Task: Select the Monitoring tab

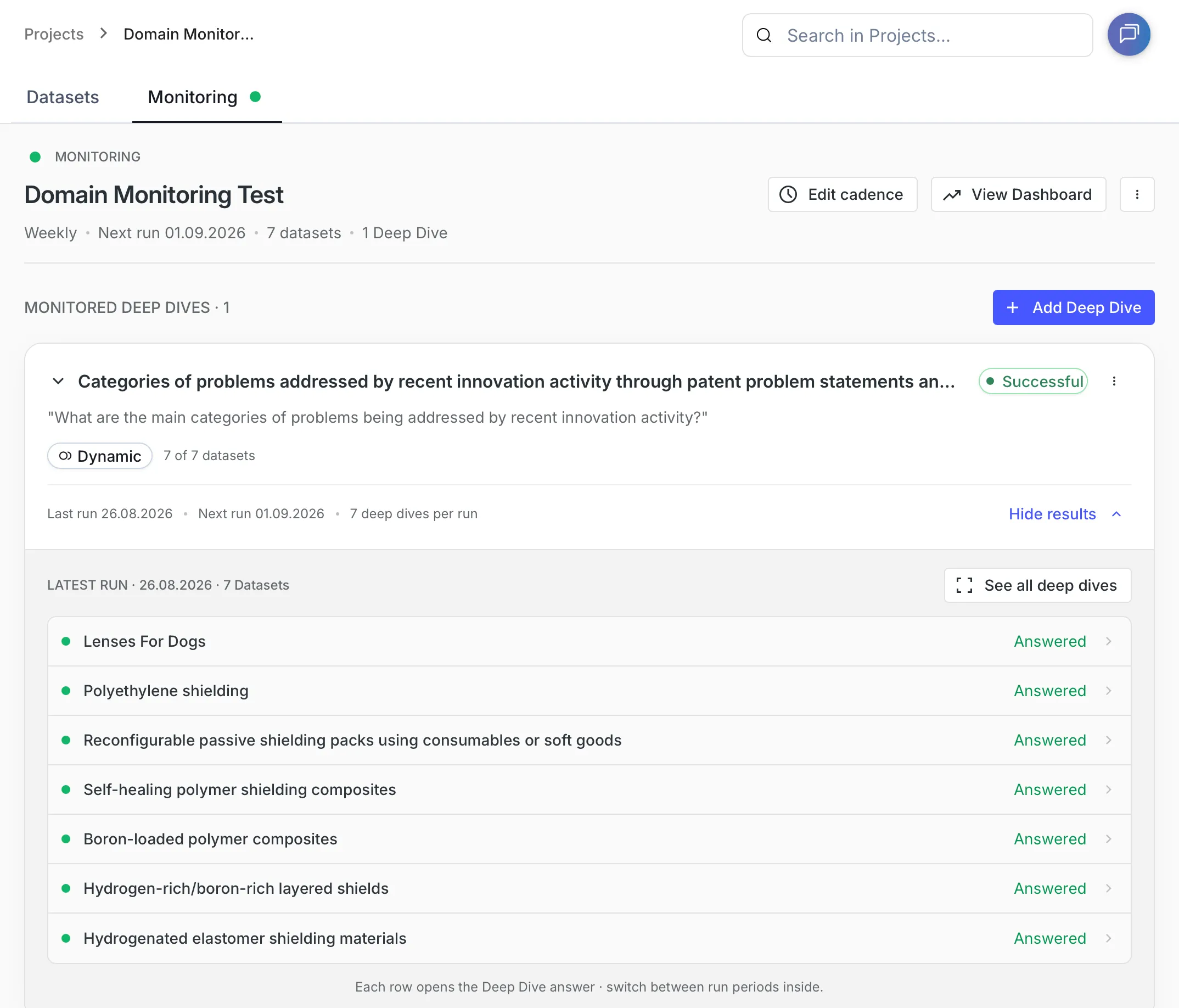Action: (206, 97)
